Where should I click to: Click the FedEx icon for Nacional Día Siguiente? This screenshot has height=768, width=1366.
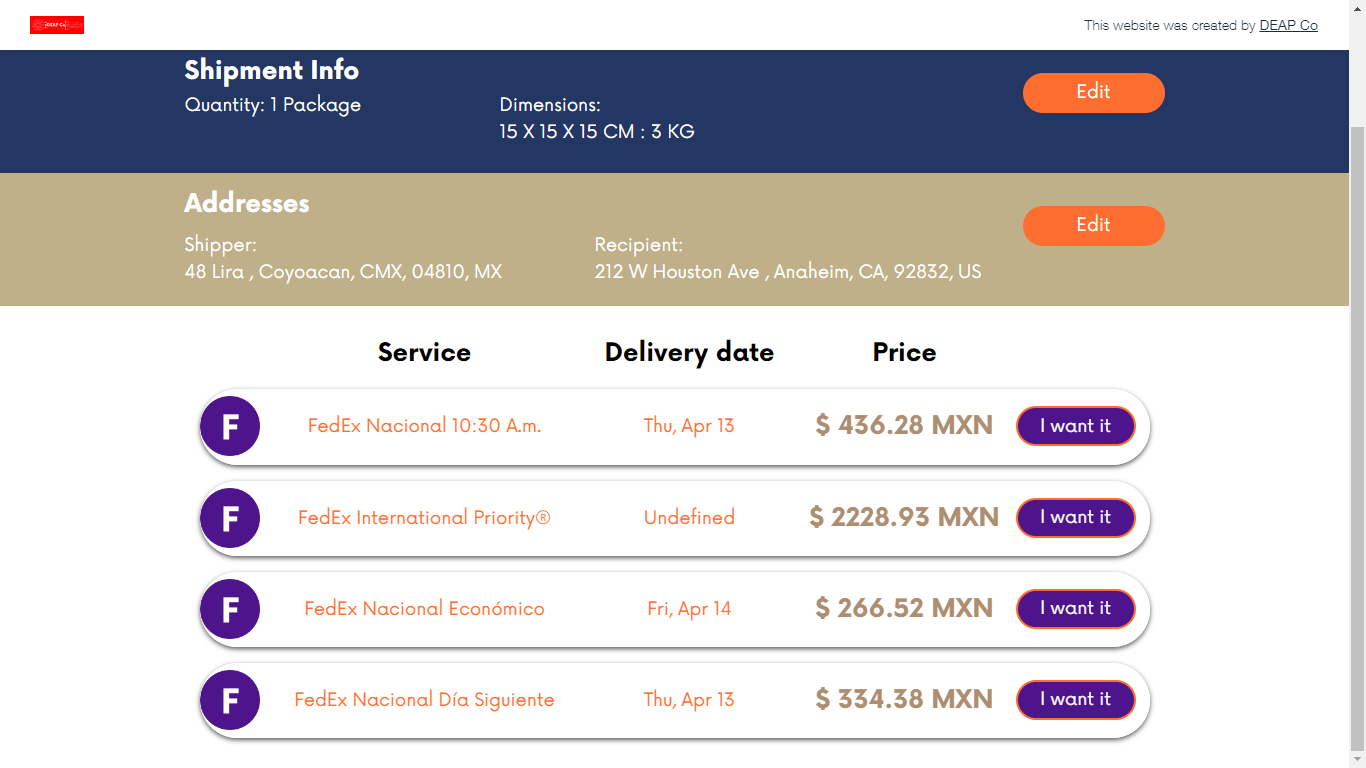(x=230, y=700)
